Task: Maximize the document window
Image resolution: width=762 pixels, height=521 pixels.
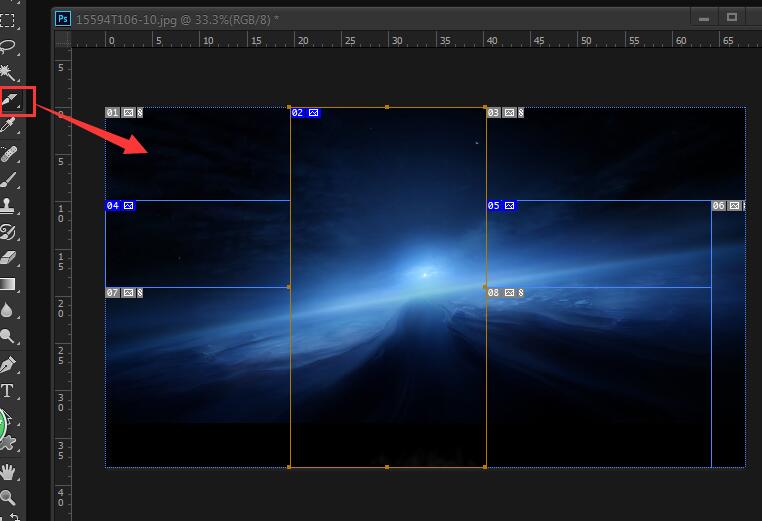Action: 732,17
